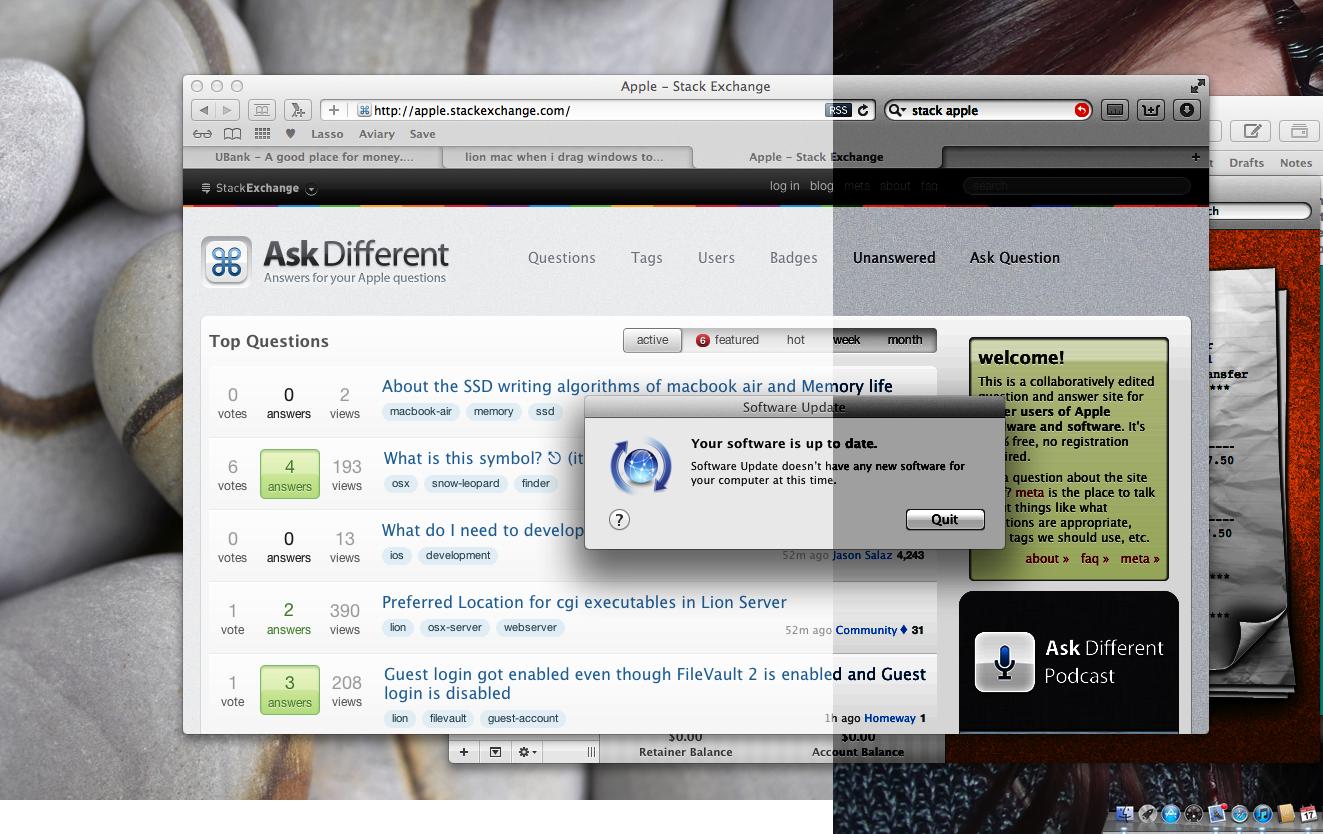Click the RSS badge in the address bar
This screenshot has width=1323, height=834.
click(x=838, y=110)
